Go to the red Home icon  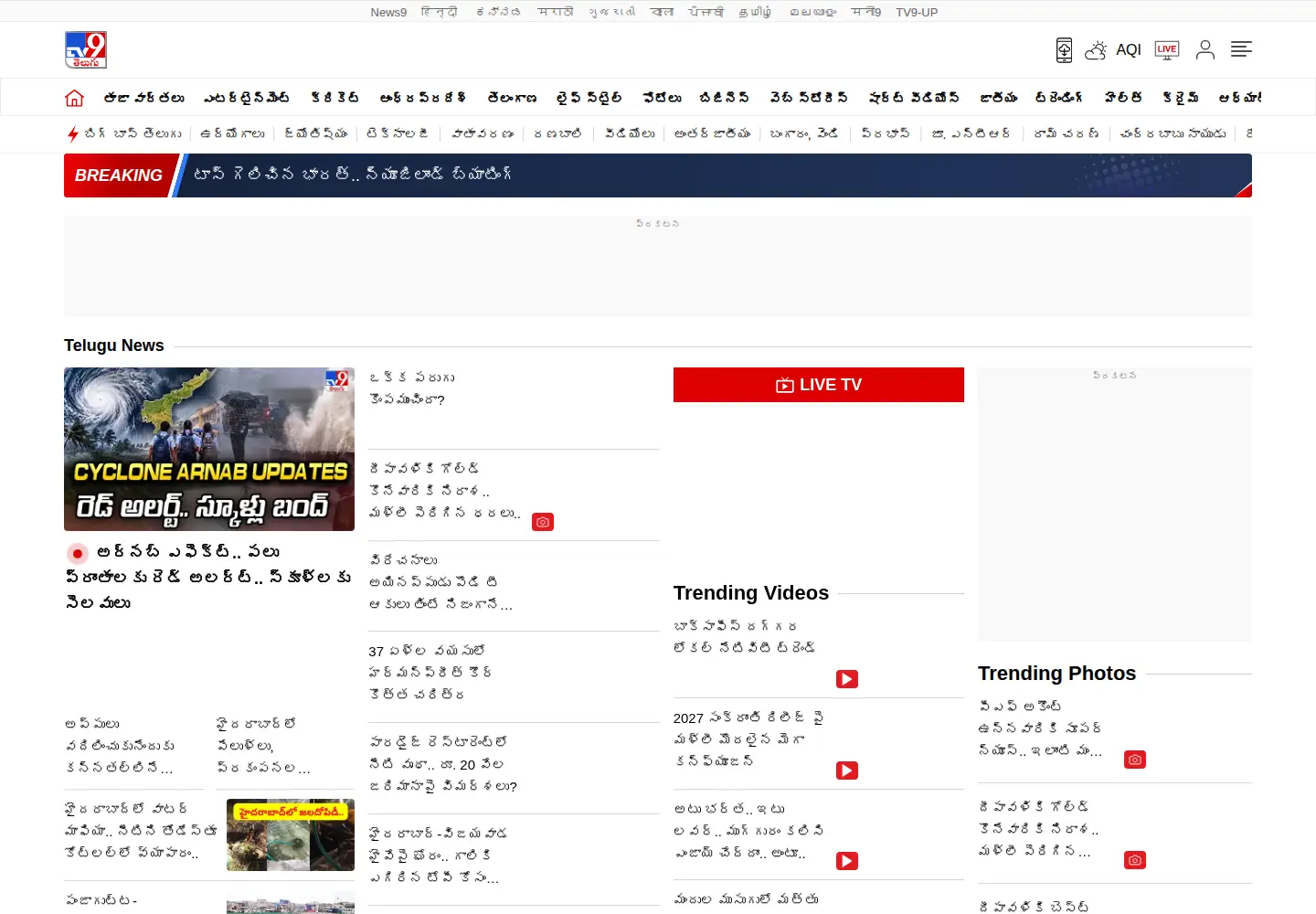coord(74,98)
